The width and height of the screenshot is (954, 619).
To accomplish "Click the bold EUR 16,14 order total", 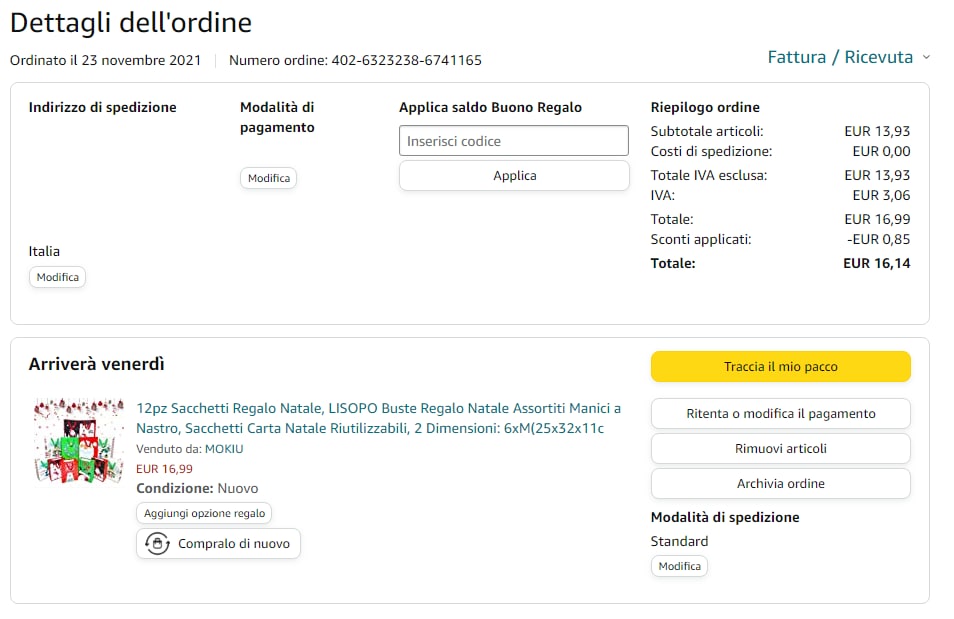I will tap(876, 264).
